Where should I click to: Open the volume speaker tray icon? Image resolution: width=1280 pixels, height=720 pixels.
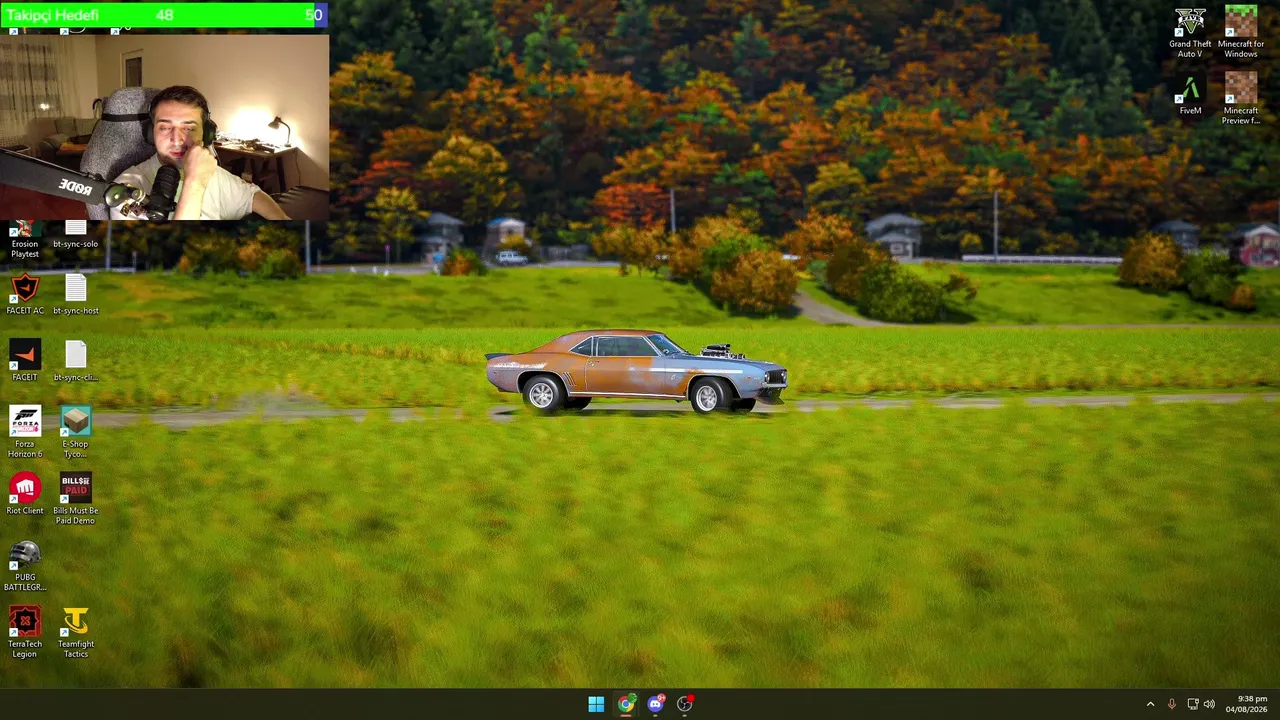[1210, 705]
